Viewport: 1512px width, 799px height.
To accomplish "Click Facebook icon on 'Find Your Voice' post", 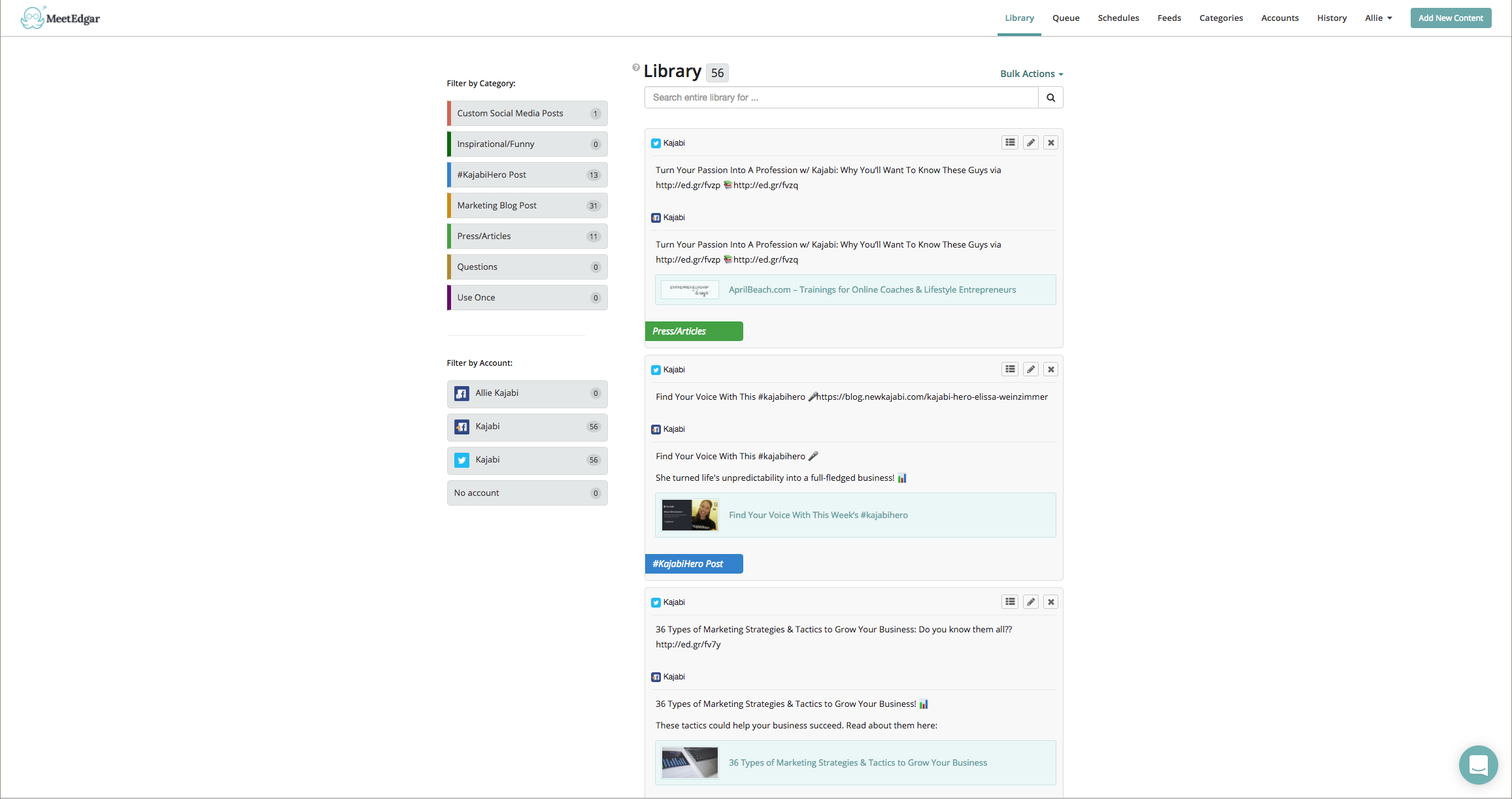I will tap(656, 429).
